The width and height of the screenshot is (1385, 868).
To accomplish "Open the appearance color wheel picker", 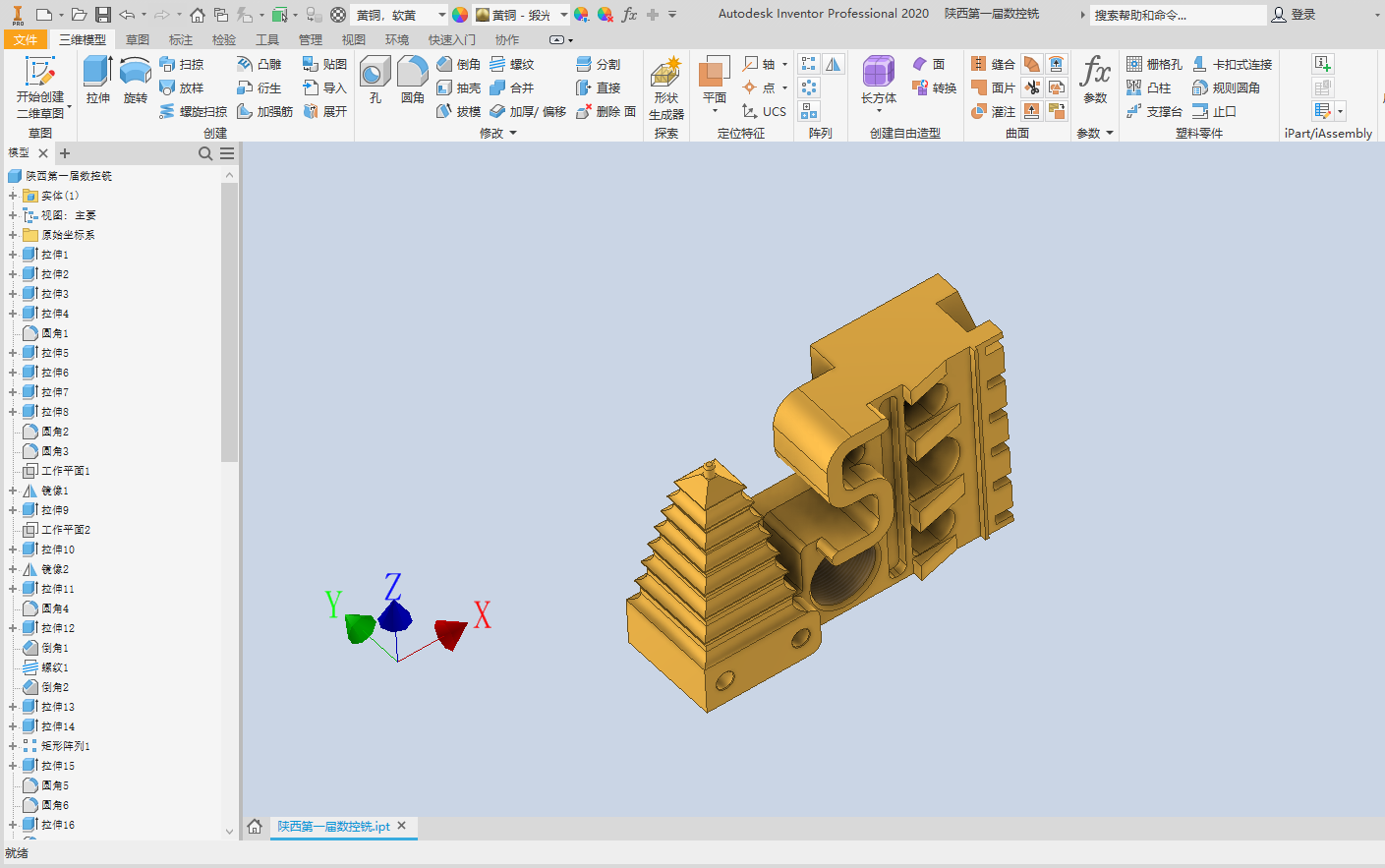I will pos(460,15).
